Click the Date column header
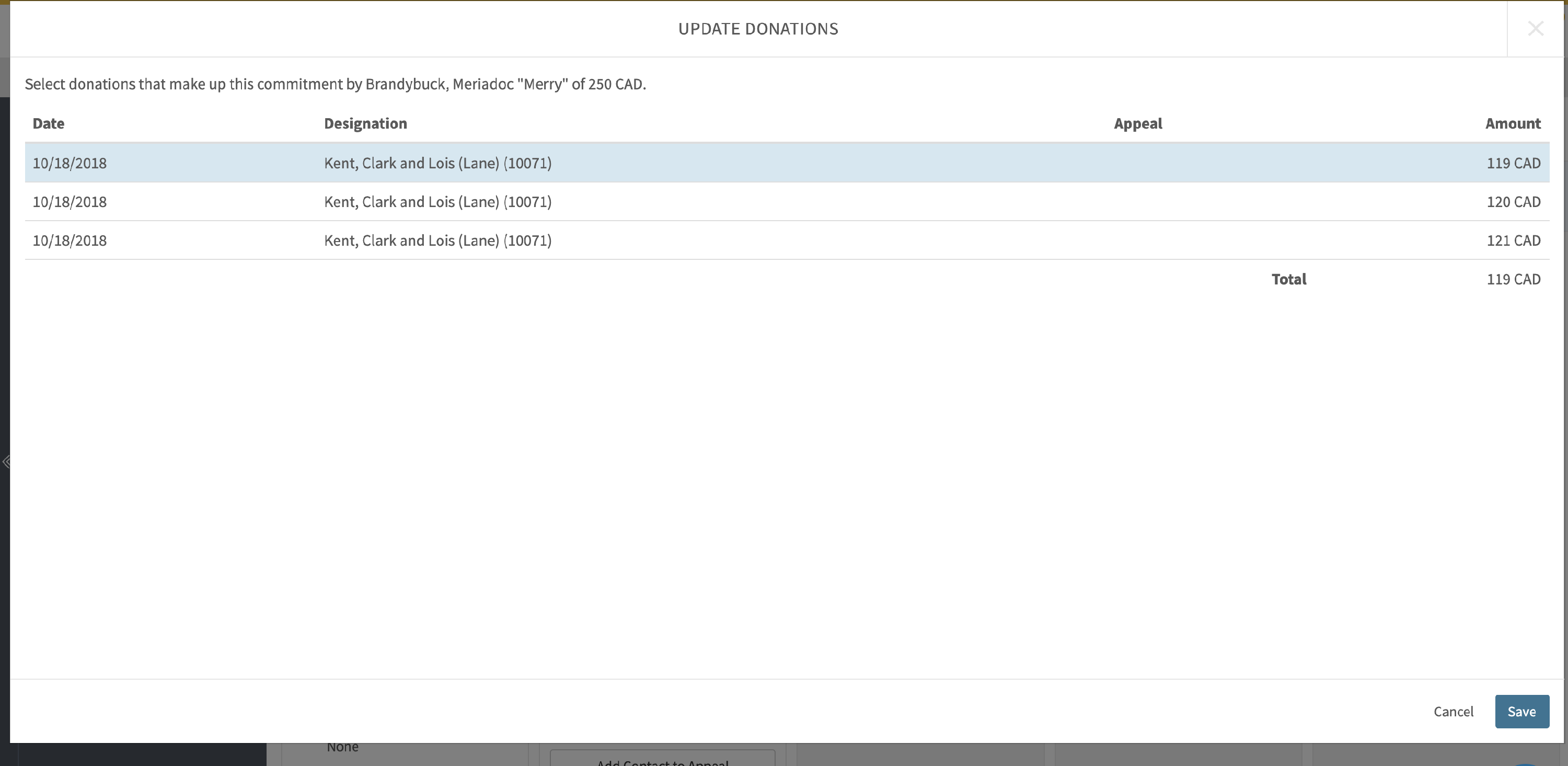 [x=49, y=123]
